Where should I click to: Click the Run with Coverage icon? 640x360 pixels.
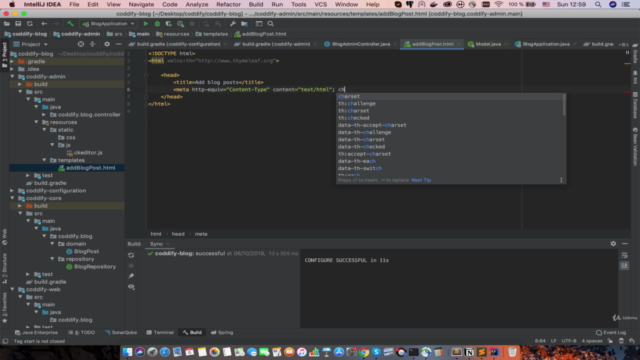169,24
